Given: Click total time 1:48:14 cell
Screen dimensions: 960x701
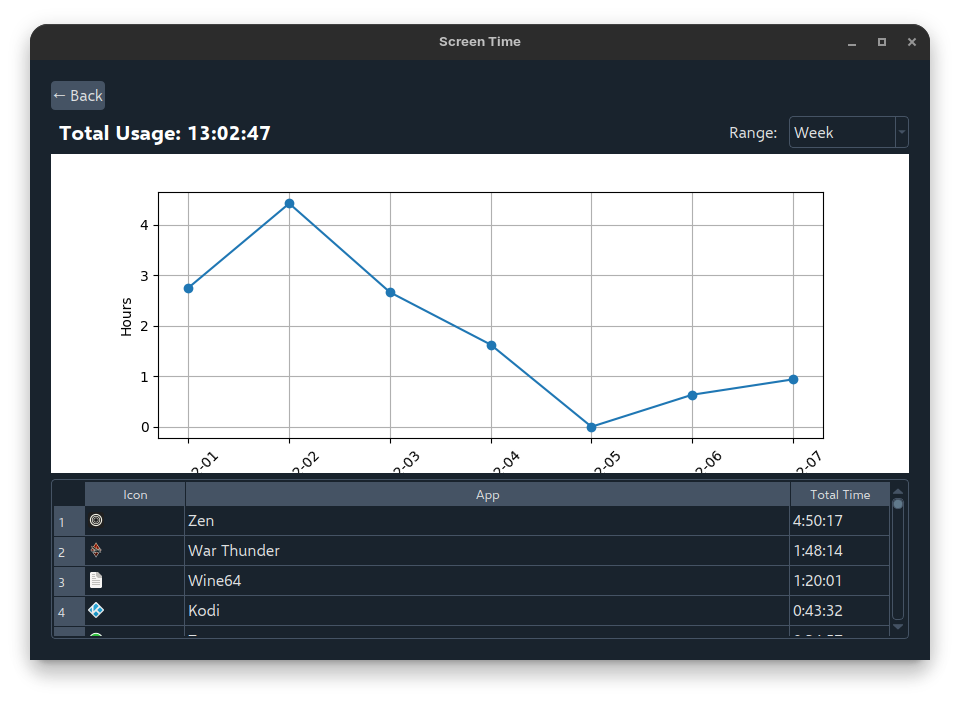Looking at the screenshot, I should [x=839, y=551].
